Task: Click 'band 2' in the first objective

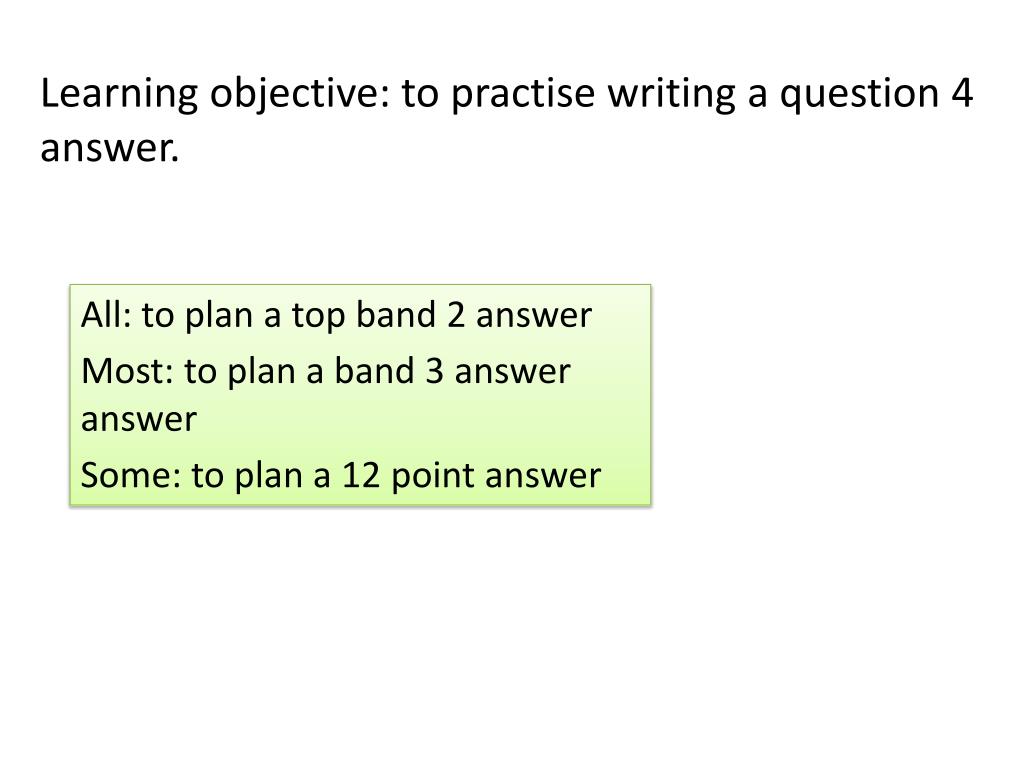Action: pyautogui.click(x=411, y=315)
